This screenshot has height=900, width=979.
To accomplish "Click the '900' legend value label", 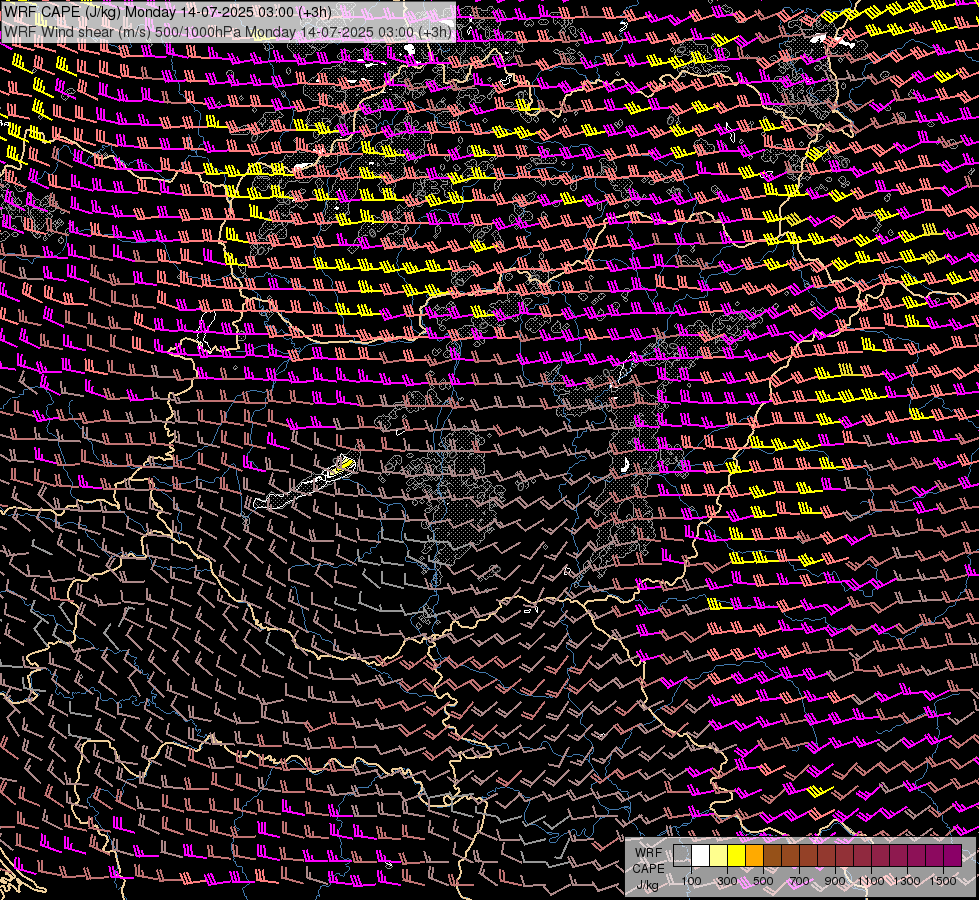I will 835,881.
